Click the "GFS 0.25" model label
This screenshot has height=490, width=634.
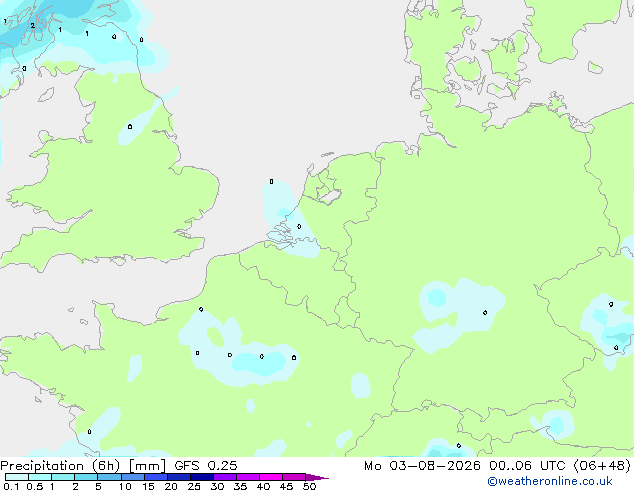(x=206, y=466)
